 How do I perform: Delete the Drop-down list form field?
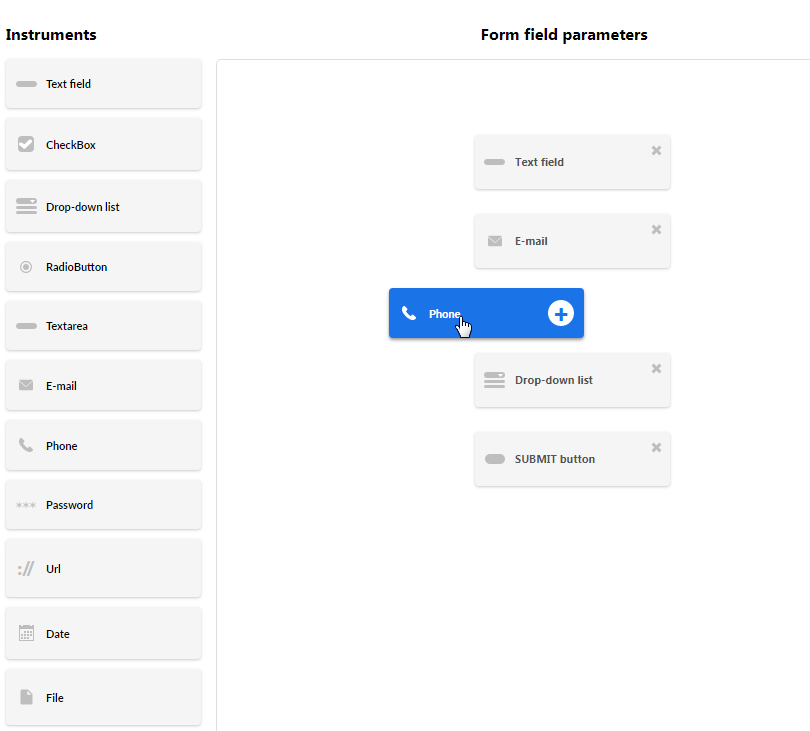pyautogui.click(x=656, y=368)
